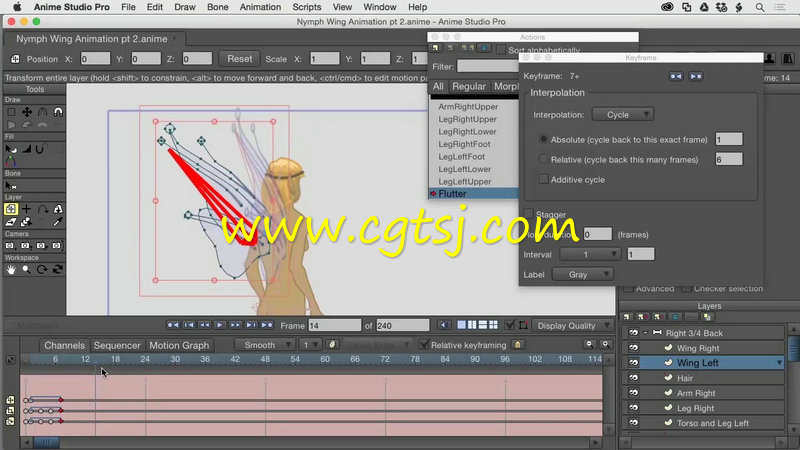The width and height of the screenshot is (800, 450).
Task: Click the Duplicate Layer icon in Layers panel
Action: click(643, 317)
